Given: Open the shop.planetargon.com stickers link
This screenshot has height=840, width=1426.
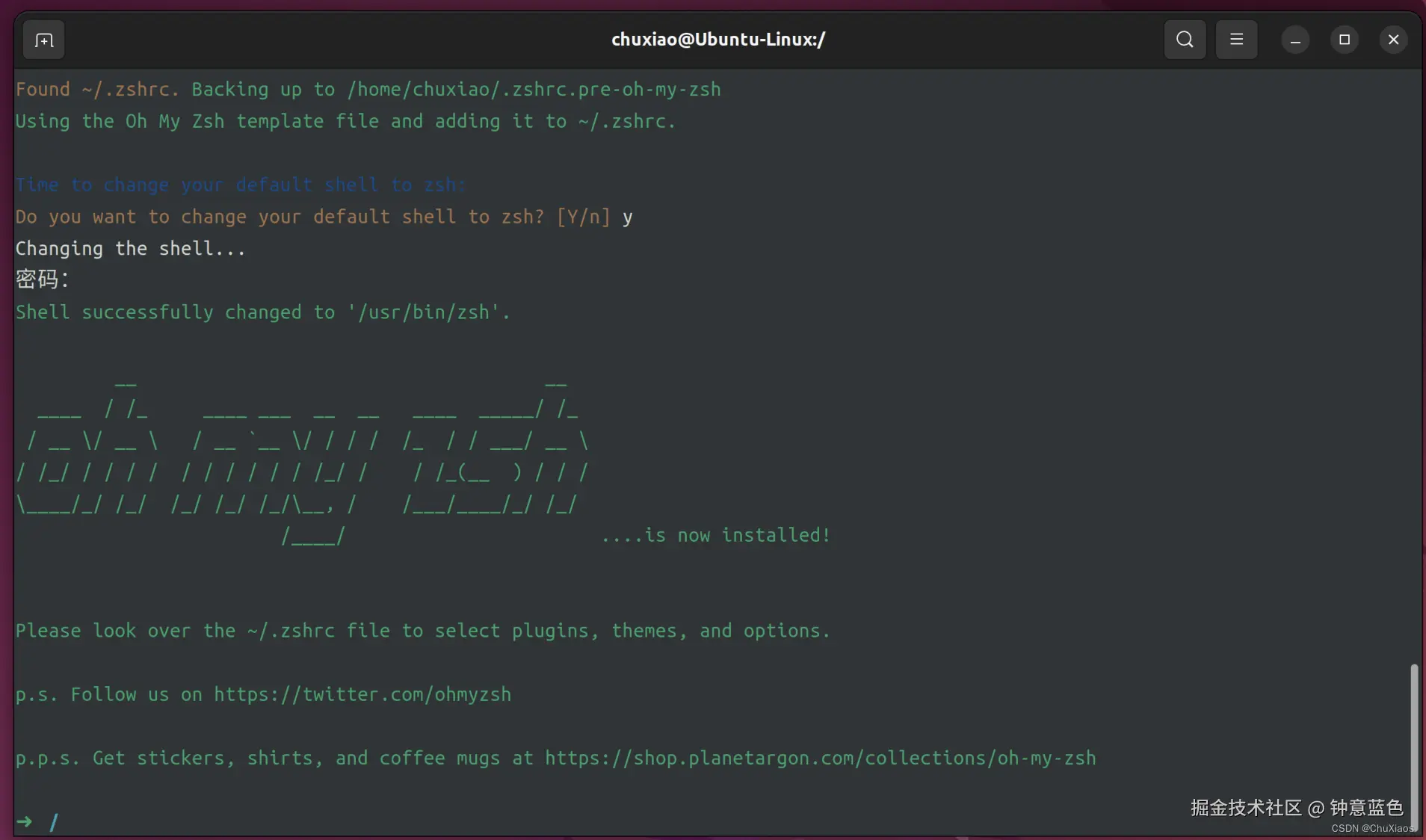Looking at the screenshot, I should coord(821,758).
